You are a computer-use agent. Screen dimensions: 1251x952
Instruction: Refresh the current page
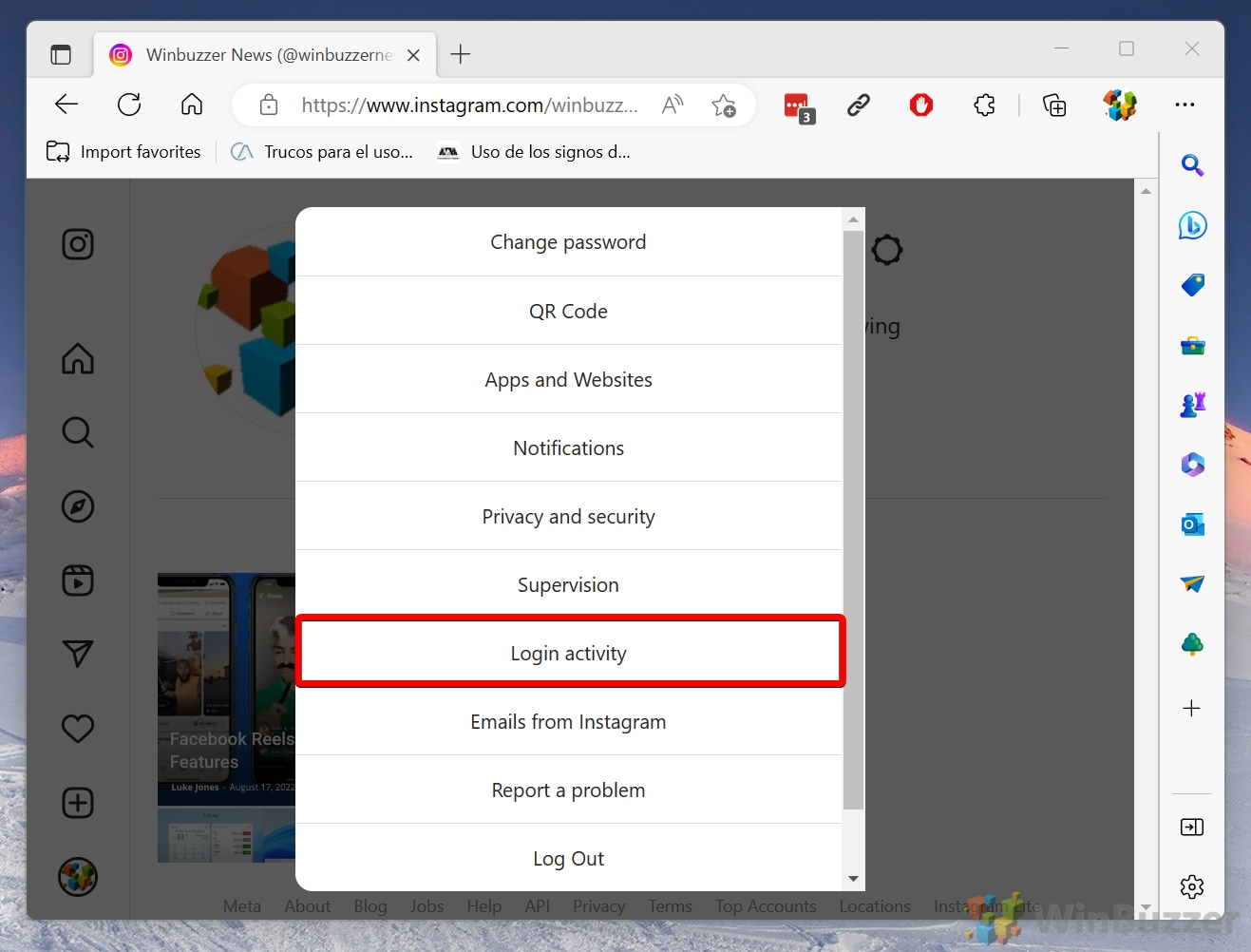[x=129, y=105]
